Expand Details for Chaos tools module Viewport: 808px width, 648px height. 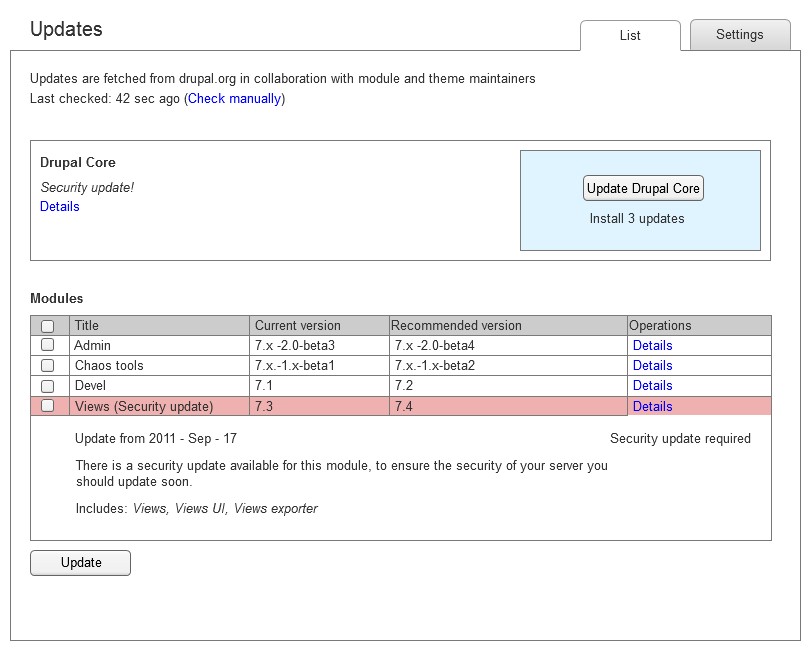tap(652, 365)
